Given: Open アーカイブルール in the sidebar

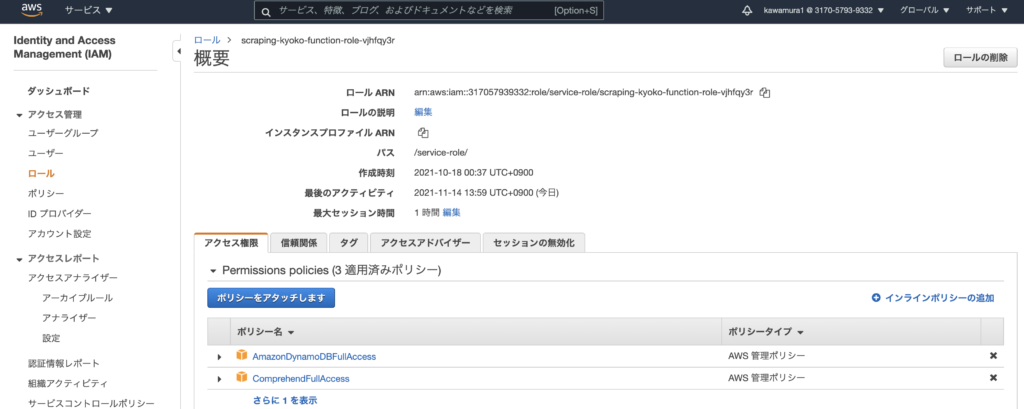Looking at the screenshot, I should [x=77, y=298].
